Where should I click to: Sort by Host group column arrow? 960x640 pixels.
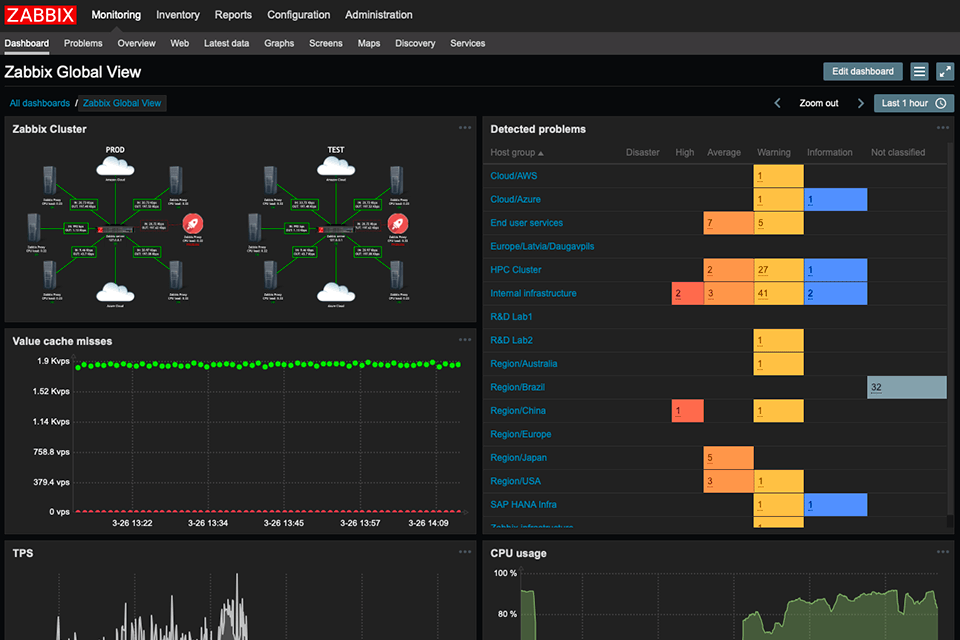(541, 153)
